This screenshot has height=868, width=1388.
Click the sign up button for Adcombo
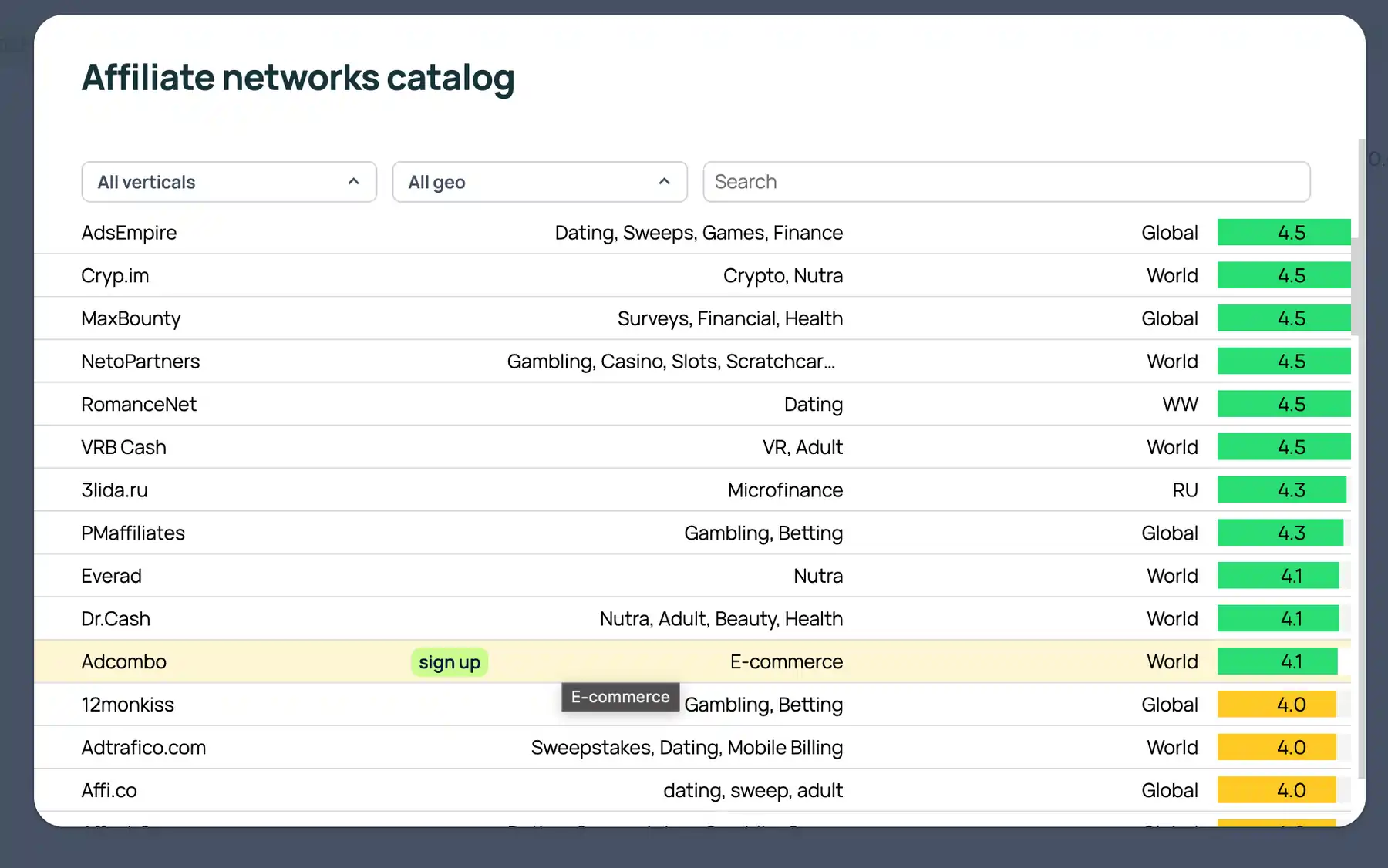[450, 662]
